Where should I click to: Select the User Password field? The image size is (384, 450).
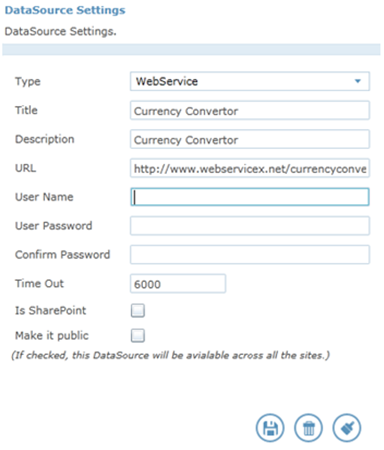(250, 226)
